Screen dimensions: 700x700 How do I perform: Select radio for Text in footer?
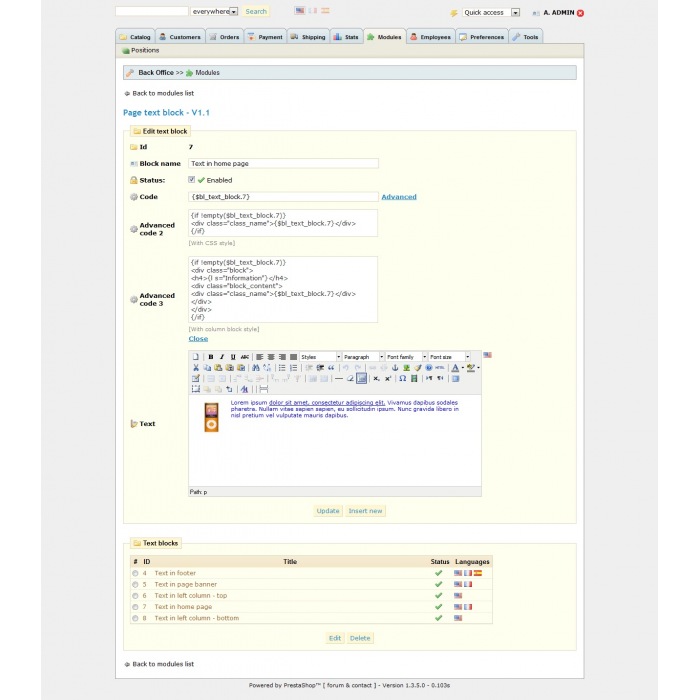(135, 573)
